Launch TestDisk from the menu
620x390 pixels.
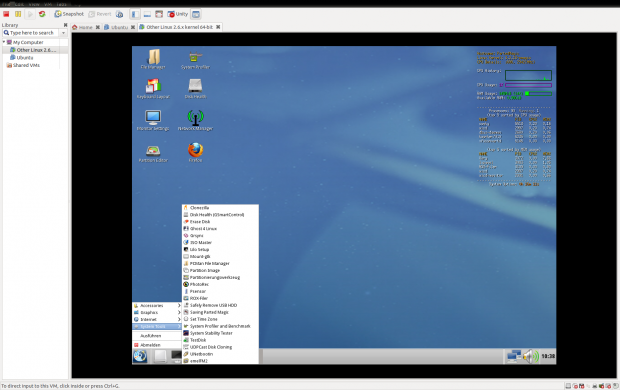click(220, 340)
